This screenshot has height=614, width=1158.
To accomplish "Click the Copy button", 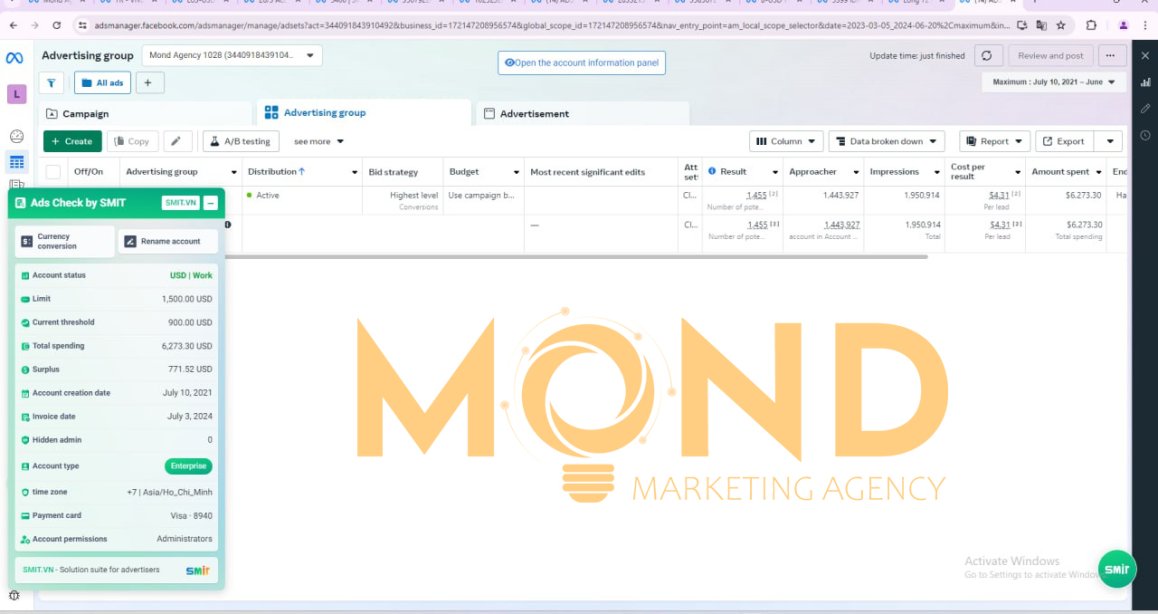I will pyautogui.click(x=132, y=141).
